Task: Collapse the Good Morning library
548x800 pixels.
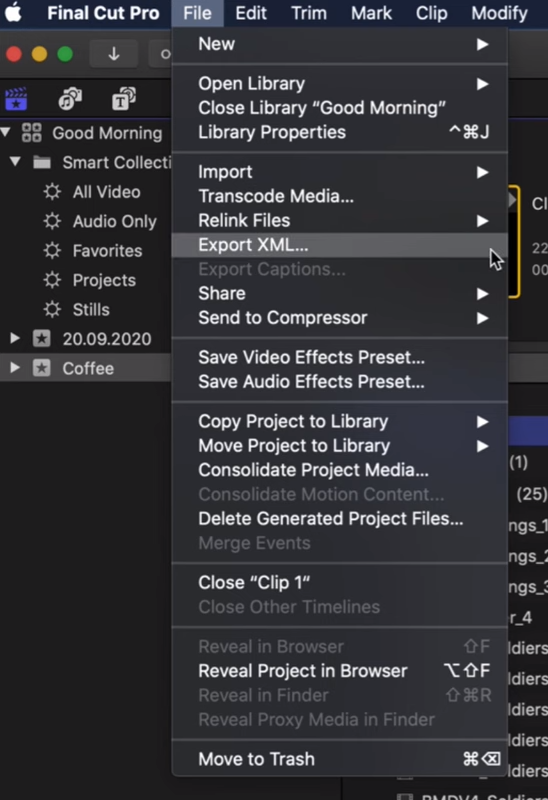Action: tap(6, 133)
